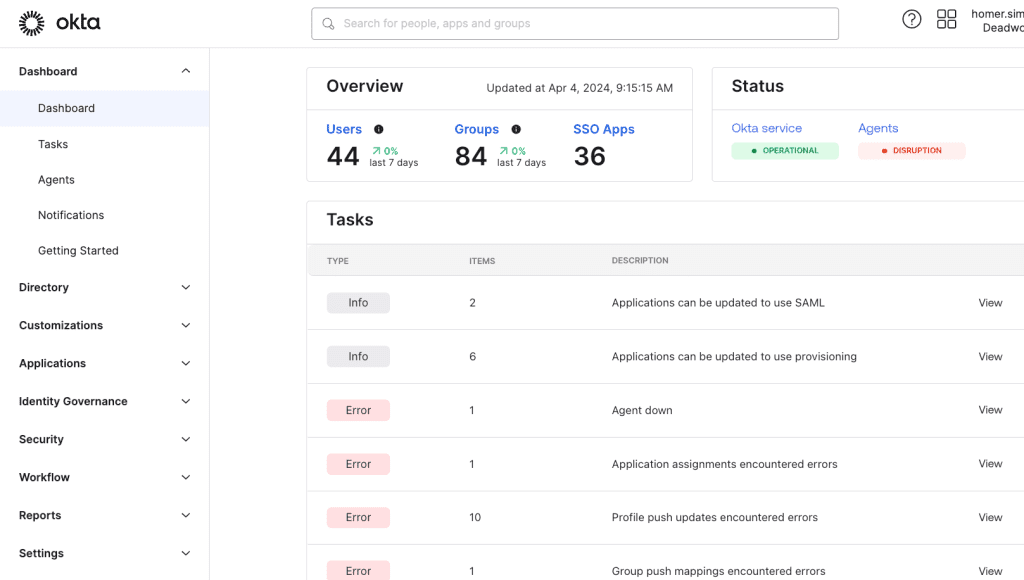Click the Updated at Apr 4, 2024 timestamp
The height and width of the screenshot is (580, 1024).
tap(579, 88)
